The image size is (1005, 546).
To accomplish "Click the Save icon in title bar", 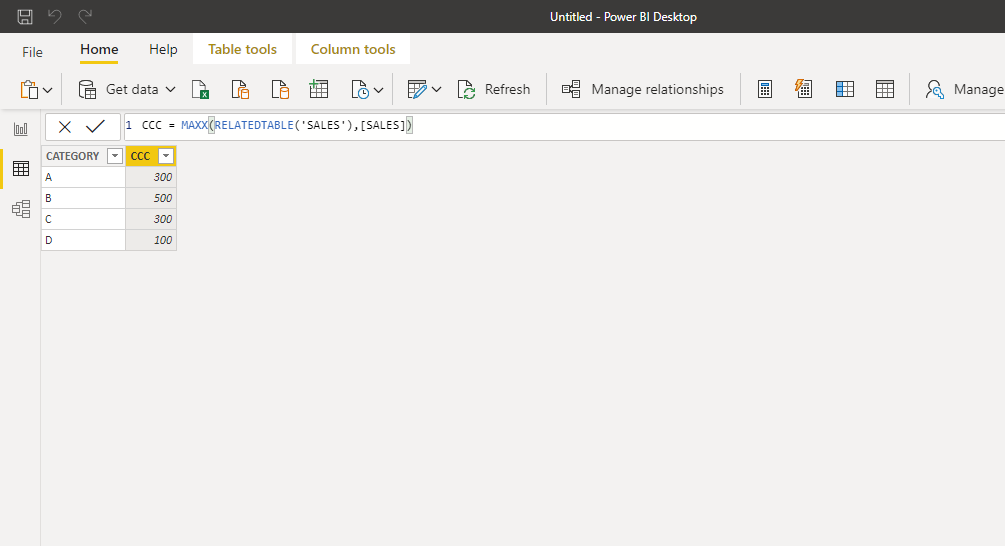I will [25, 17].
